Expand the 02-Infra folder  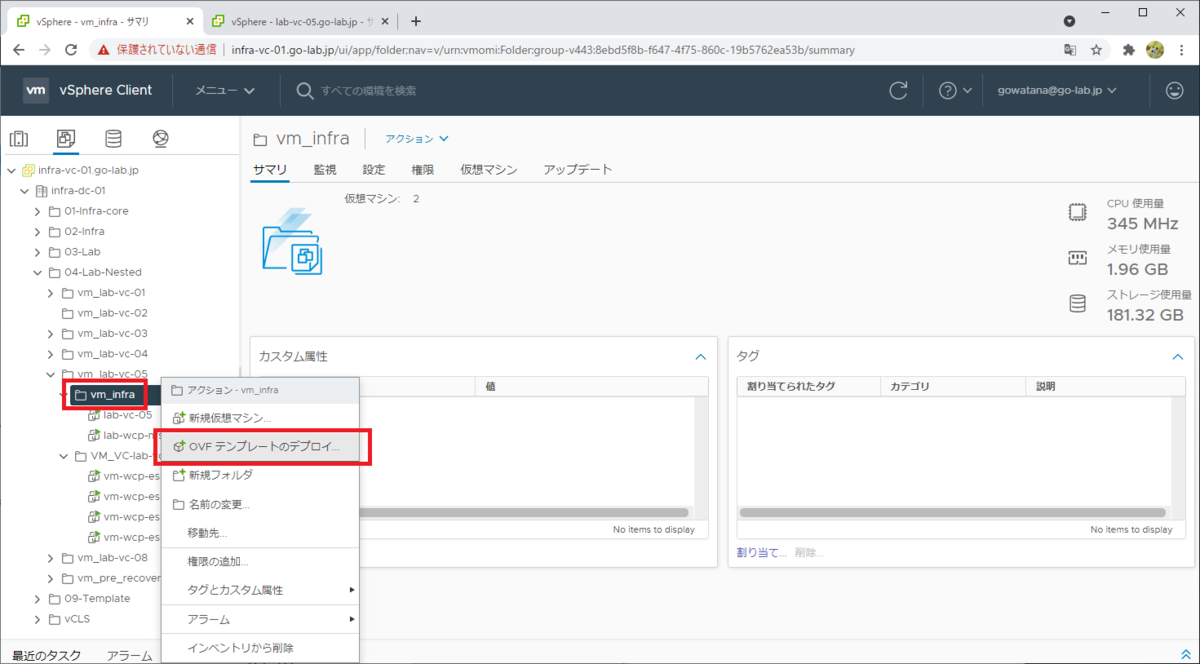pyautogui.click(x=38, y=231)
